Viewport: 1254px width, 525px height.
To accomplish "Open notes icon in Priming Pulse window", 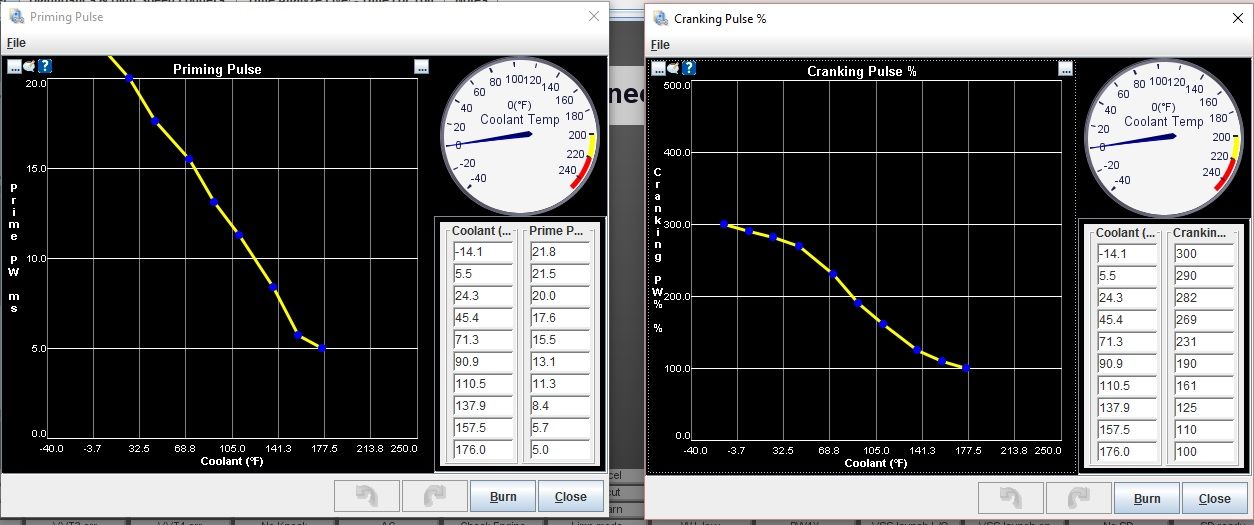I will click(x=29, y=66).
